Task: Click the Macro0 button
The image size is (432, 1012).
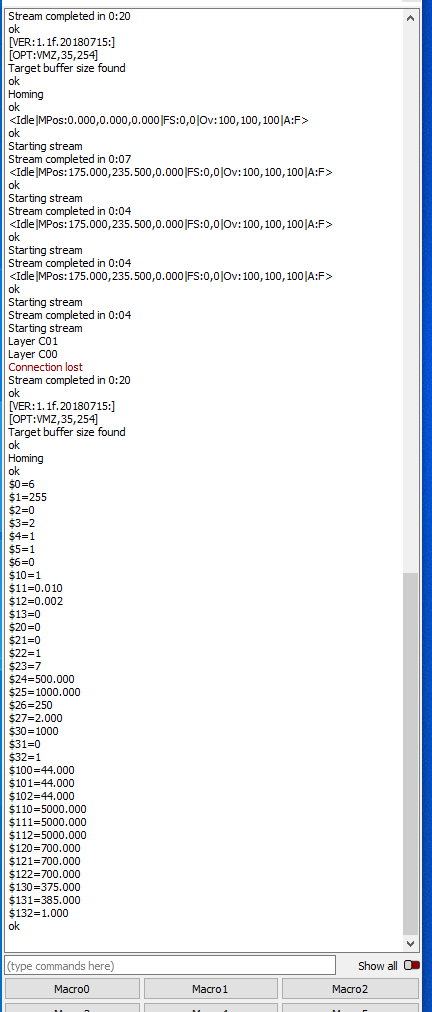Action: 72,988
